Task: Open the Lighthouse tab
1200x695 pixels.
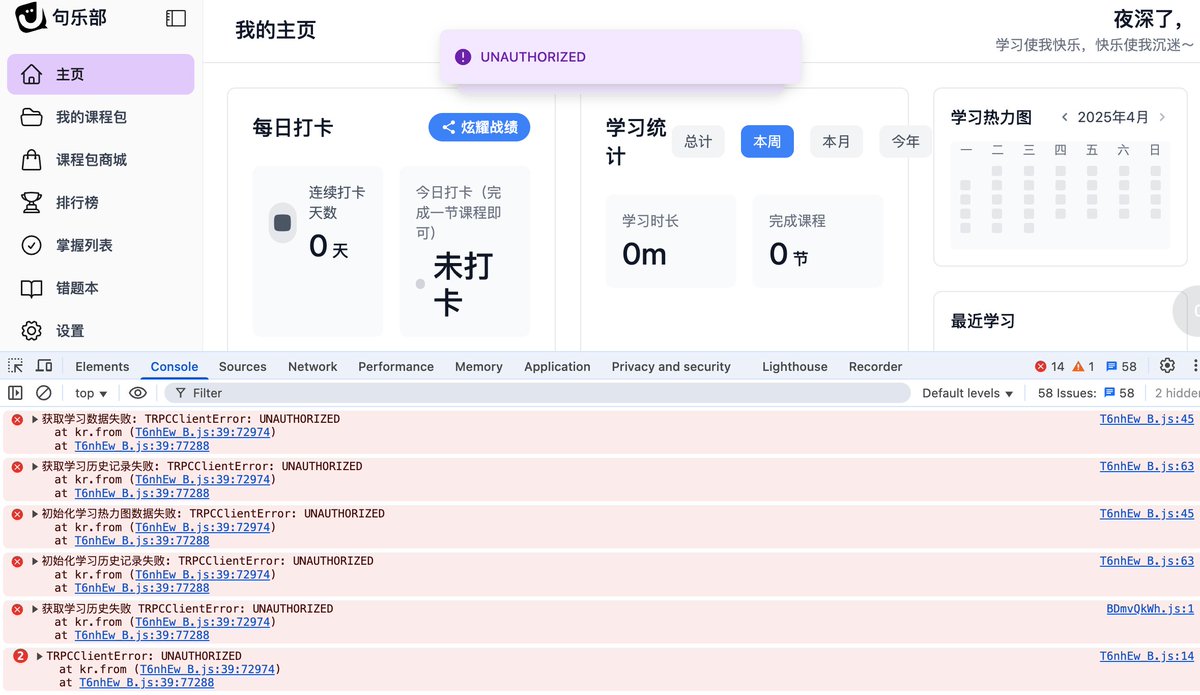Action: [x=795, y=367]
